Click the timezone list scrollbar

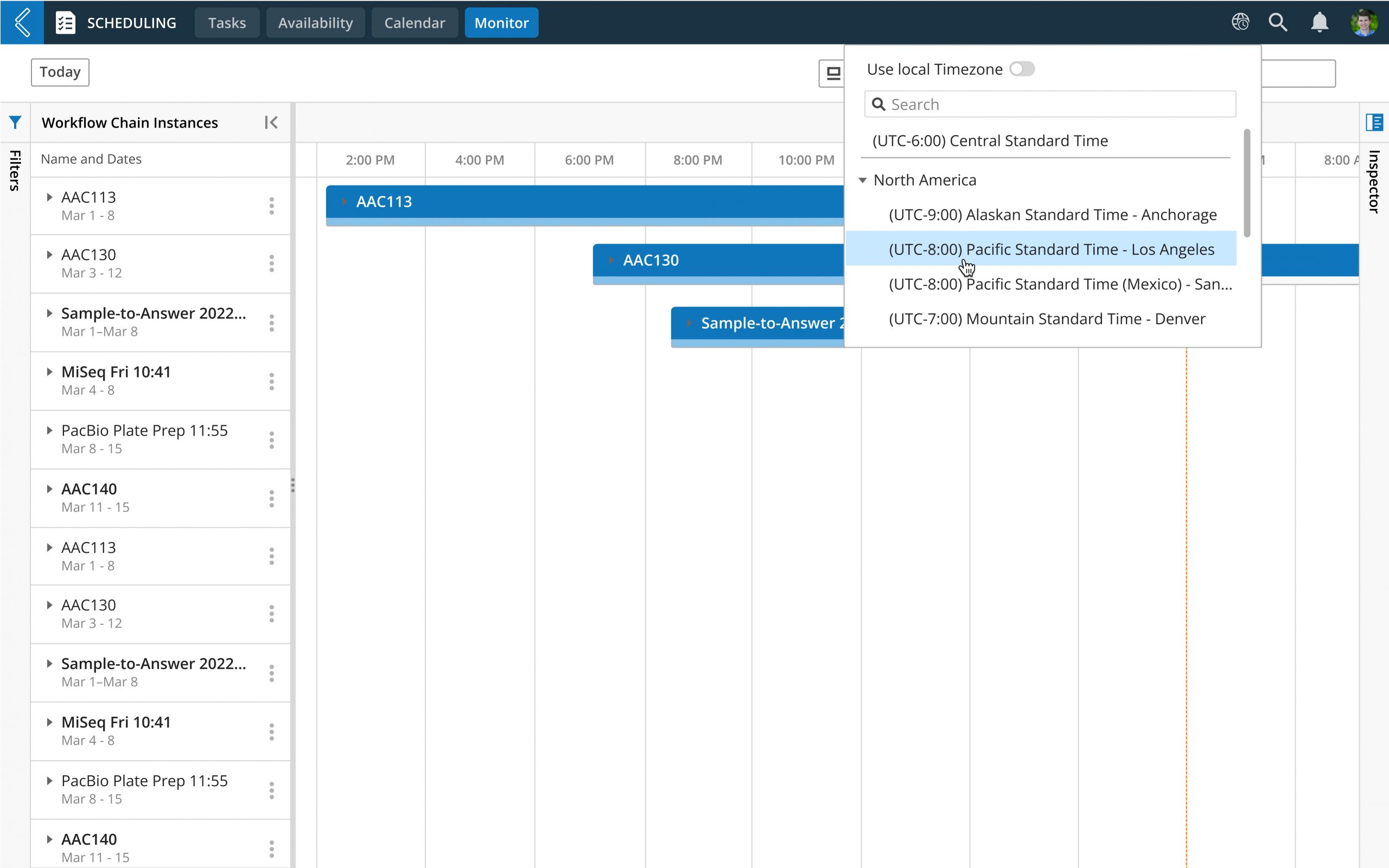[1247, 184]
